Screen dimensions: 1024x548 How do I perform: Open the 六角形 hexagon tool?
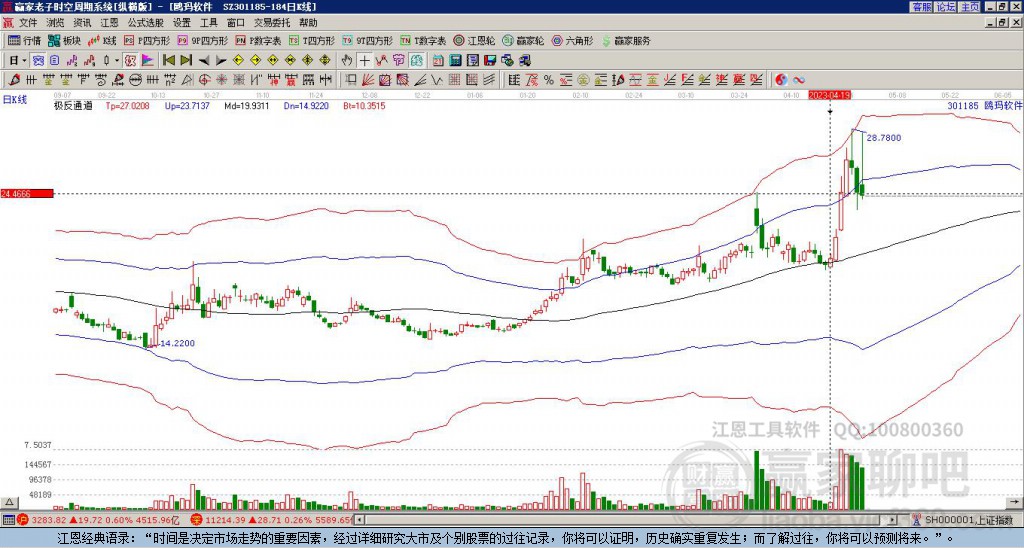[573, 40]
